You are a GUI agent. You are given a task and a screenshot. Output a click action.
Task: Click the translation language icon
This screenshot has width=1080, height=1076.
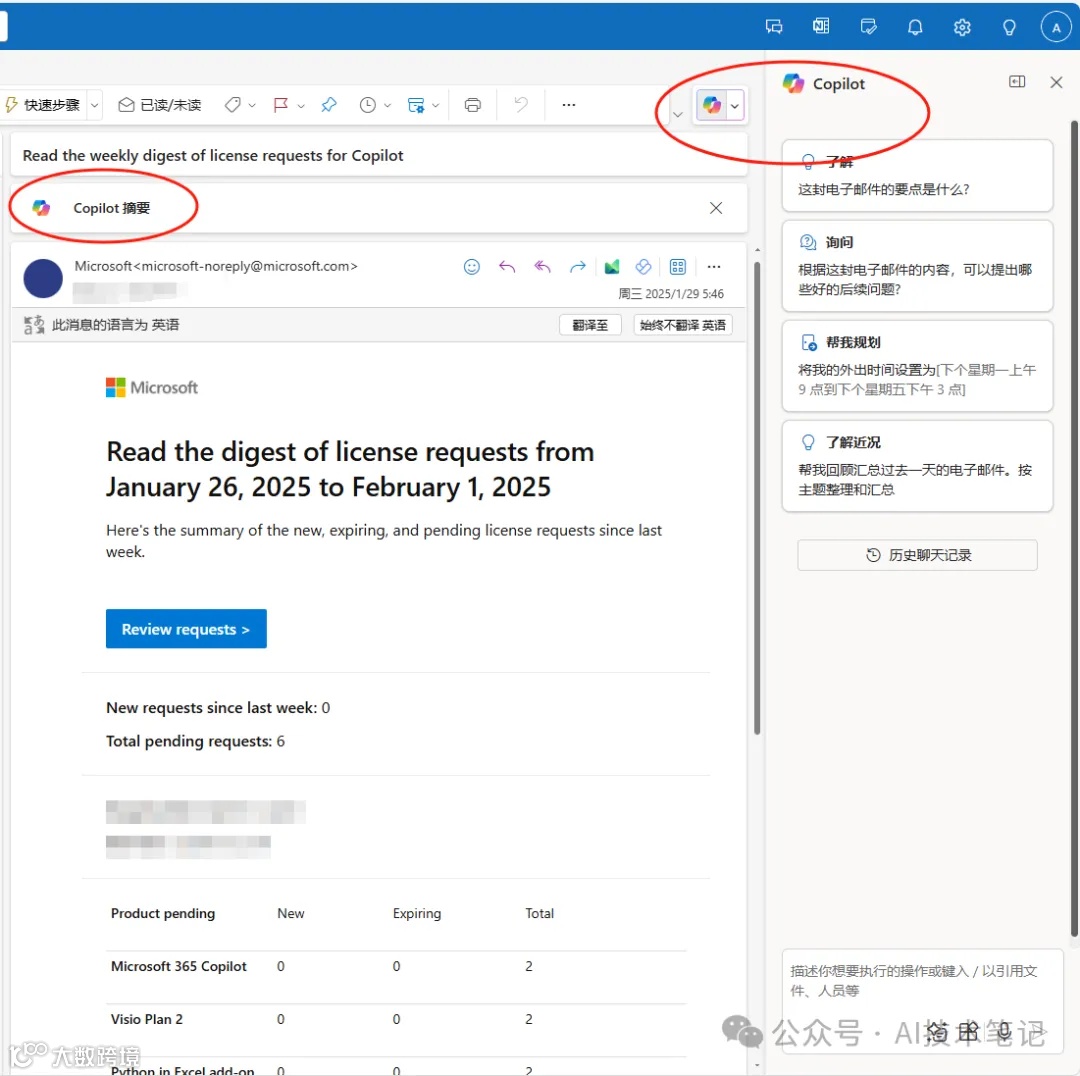tap(34, 324)
